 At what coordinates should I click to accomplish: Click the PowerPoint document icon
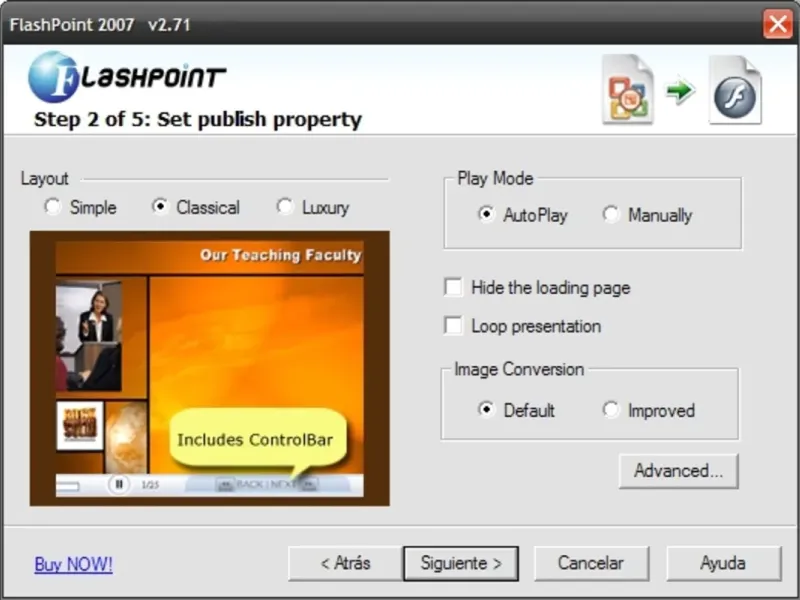tap(628, 89)
